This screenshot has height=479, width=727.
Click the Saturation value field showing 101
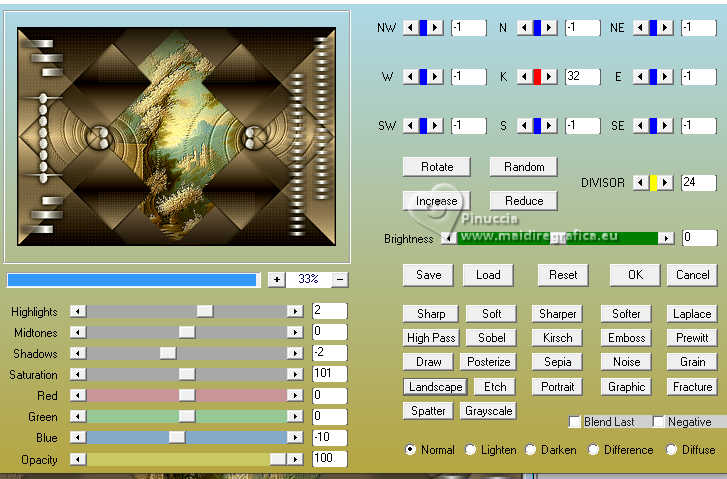tap(330, 374)
